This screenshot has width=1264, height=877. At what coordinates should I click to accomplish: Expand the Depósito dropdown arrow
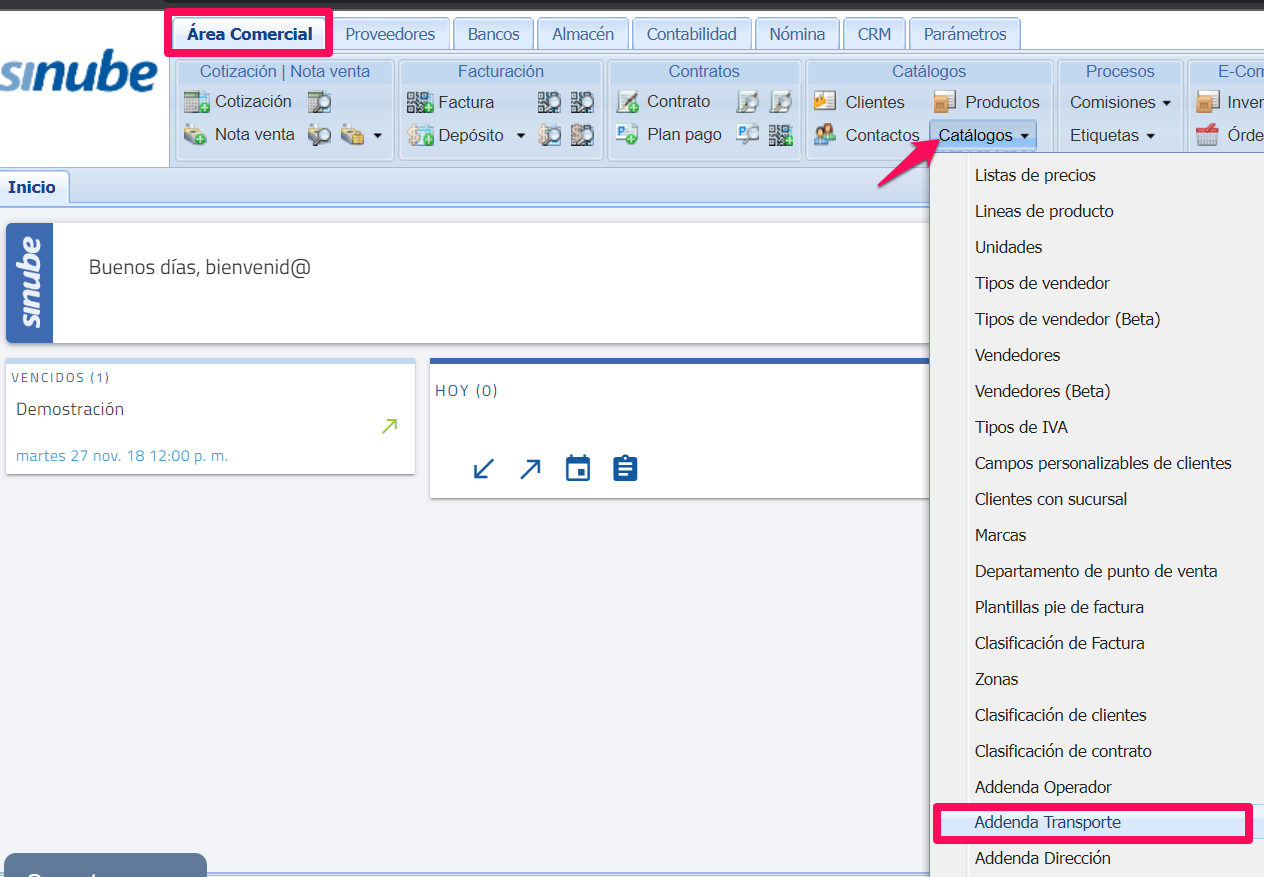click(520, 136)
